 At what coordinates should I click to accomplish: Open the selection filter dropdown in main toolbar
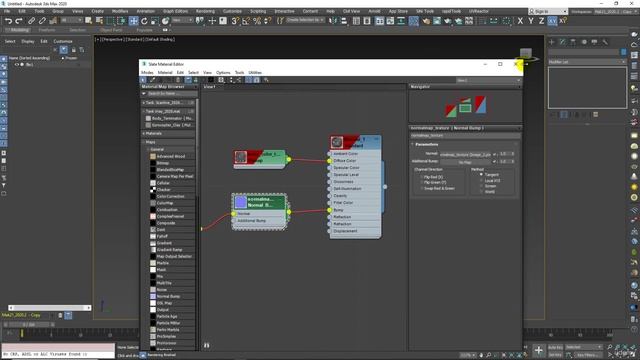coord(71,20)
